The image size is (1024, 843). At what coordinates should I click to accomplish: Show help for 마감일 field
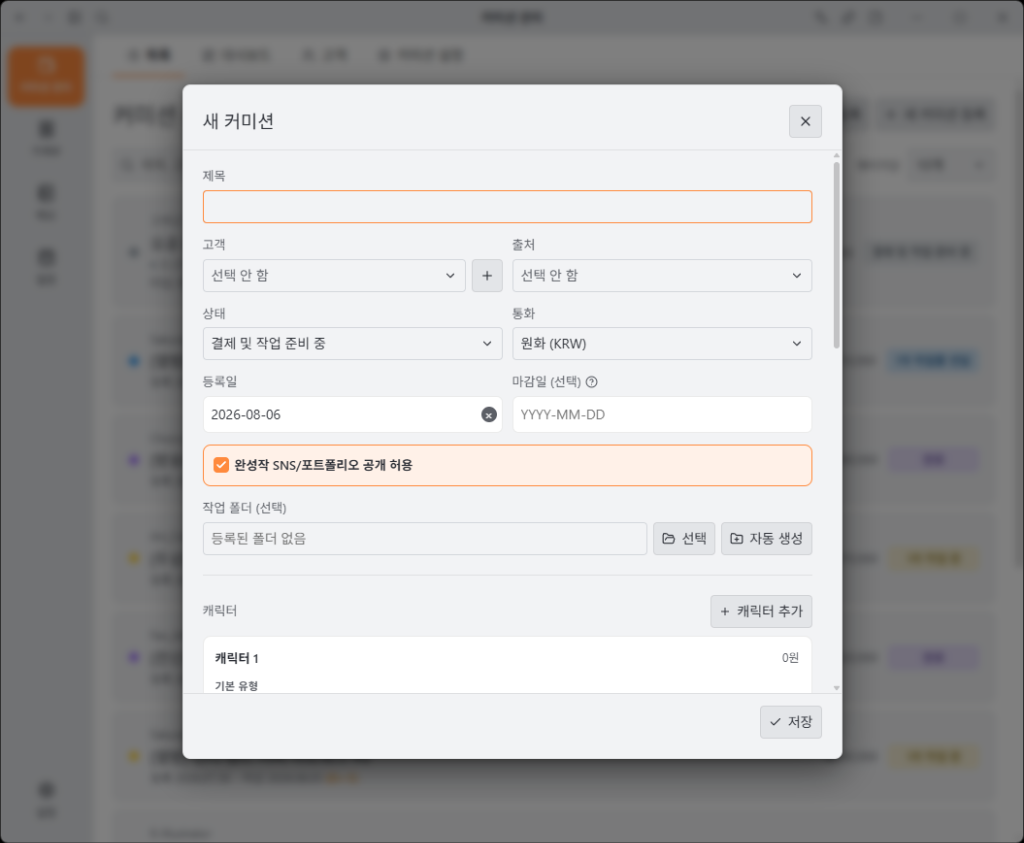(x=592, y=382)
